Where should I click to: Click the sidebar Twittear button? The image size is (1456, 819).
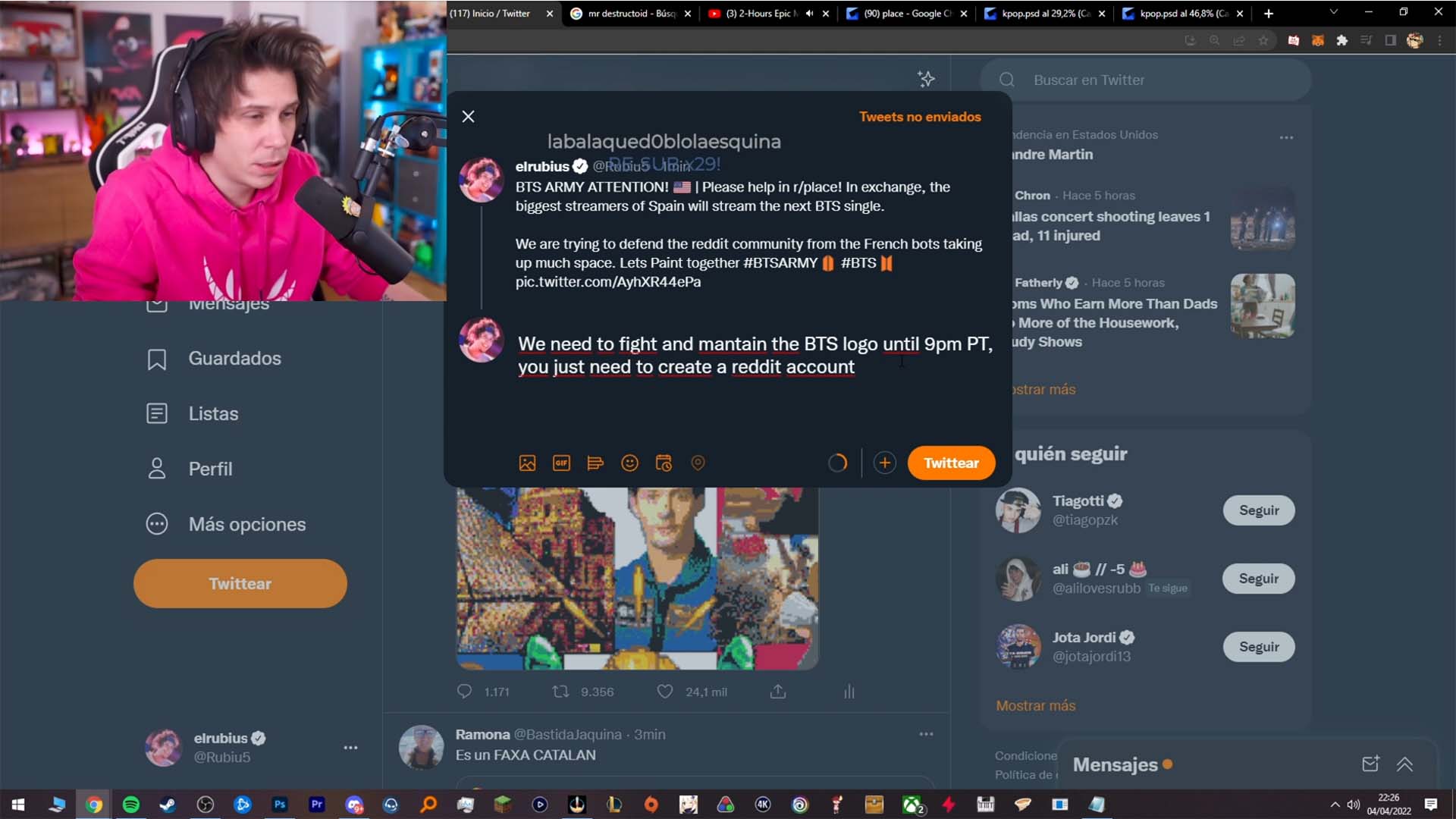click(x=240, y=583)
